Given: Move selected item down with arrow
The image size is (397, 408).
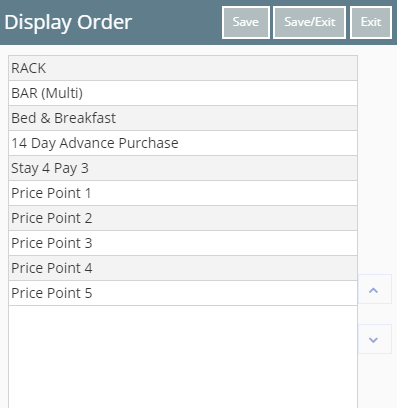Looking at the screenshot, I should click(375, 339).
